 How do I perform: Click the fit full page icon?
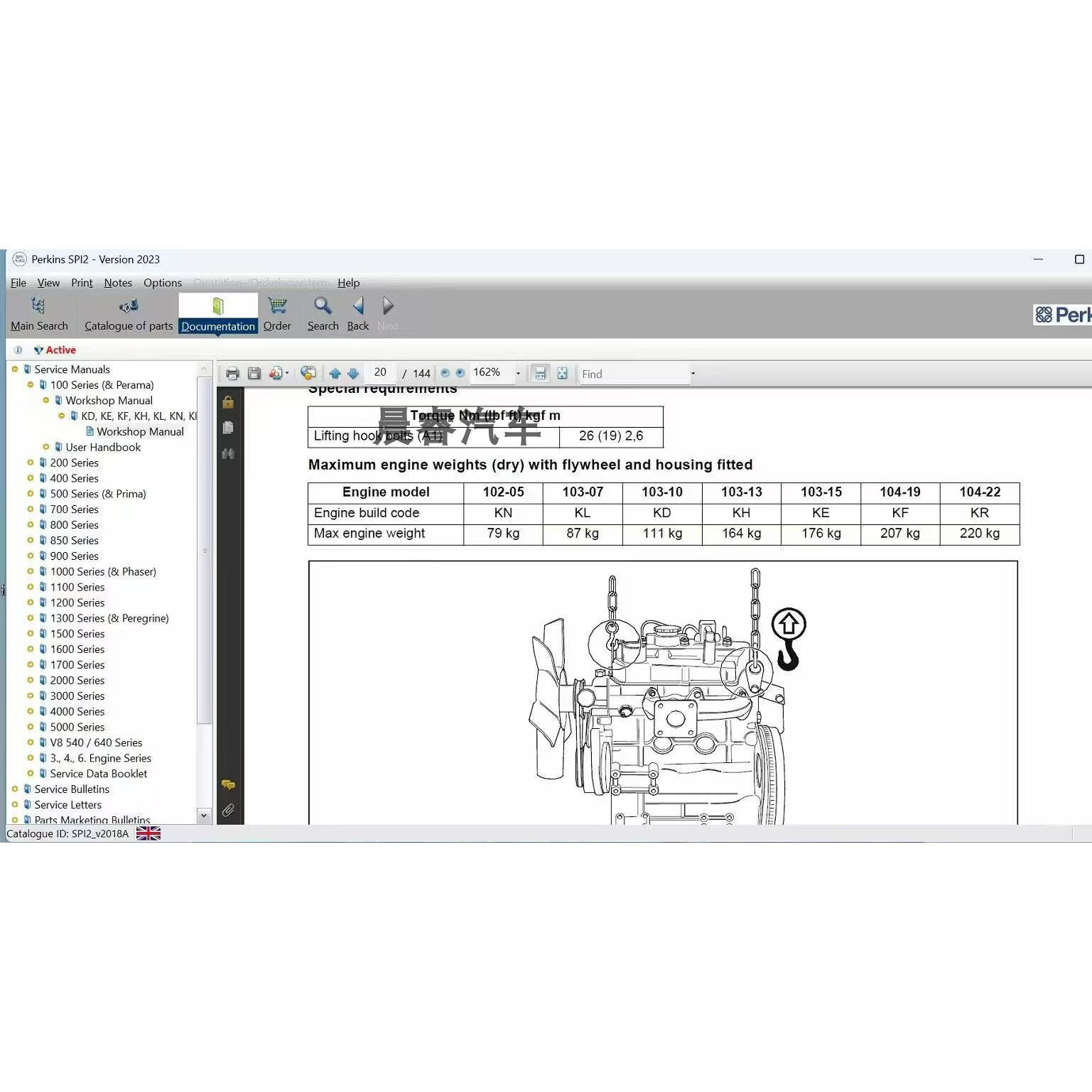[562, 374]
